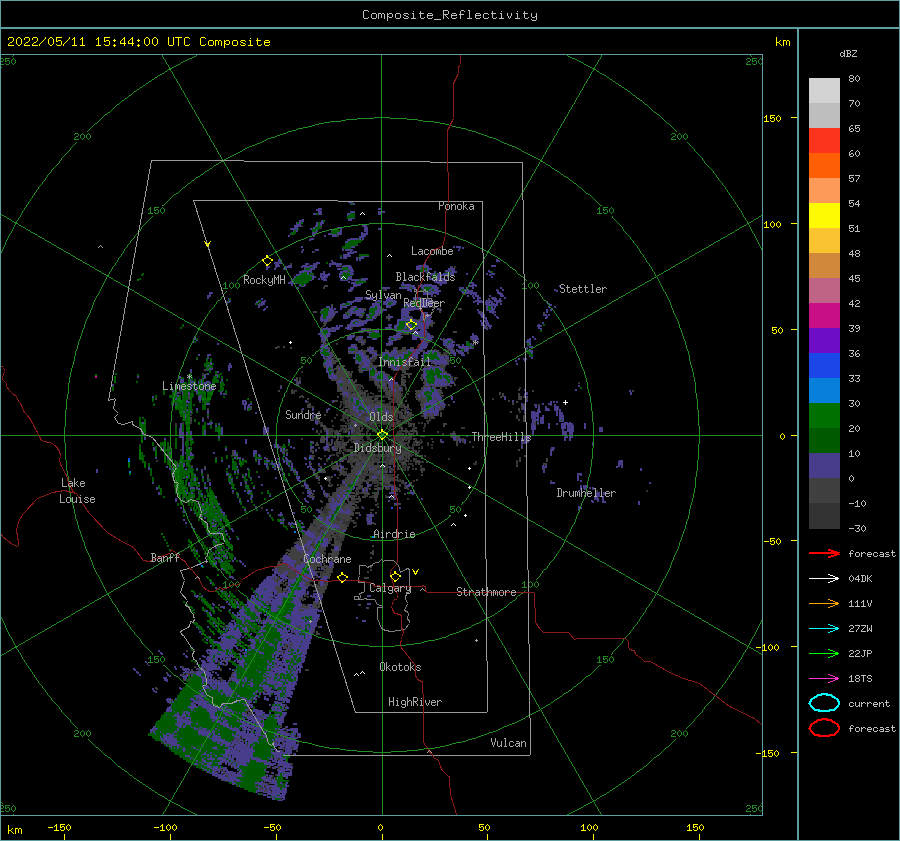Click the Didsbury town label
Viewport: 900px width, 841px height.
pos(377,448)
